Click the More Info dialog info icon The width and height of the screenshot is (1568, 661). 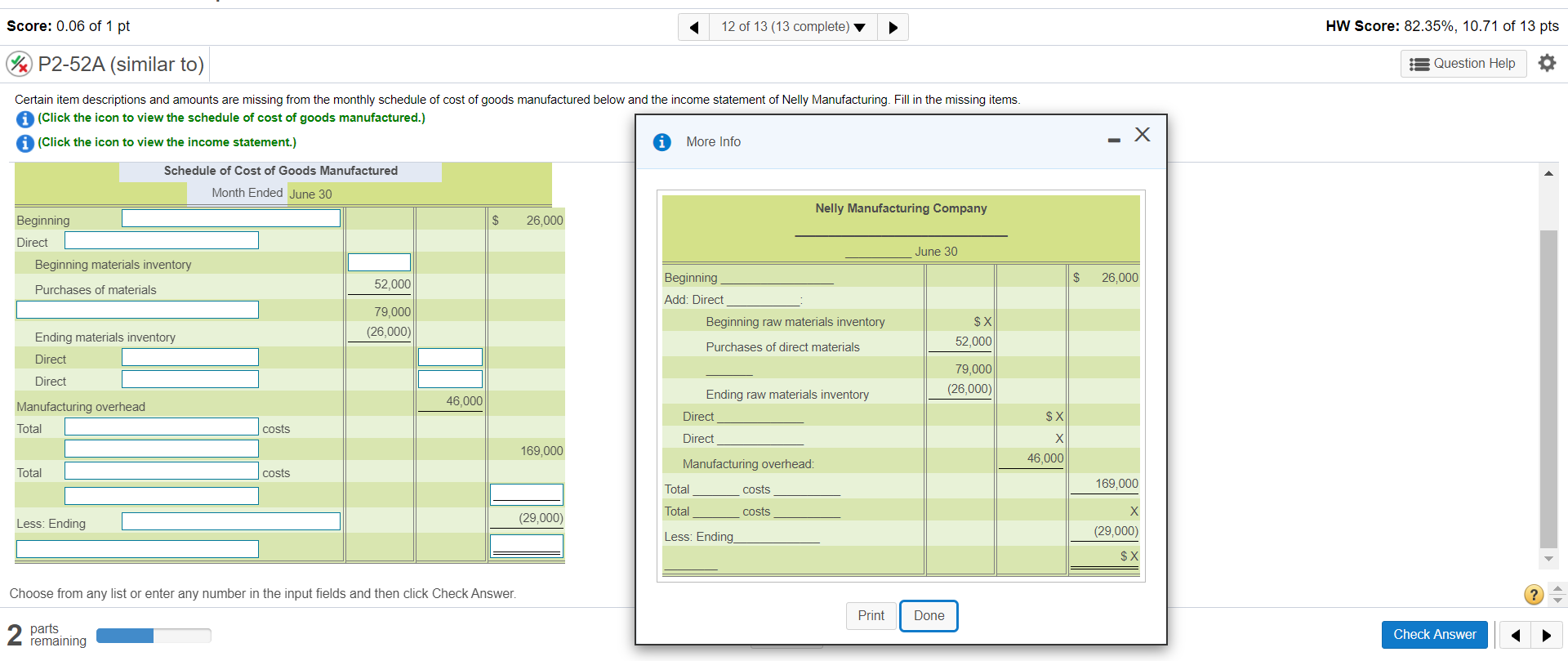pos(661,142)
